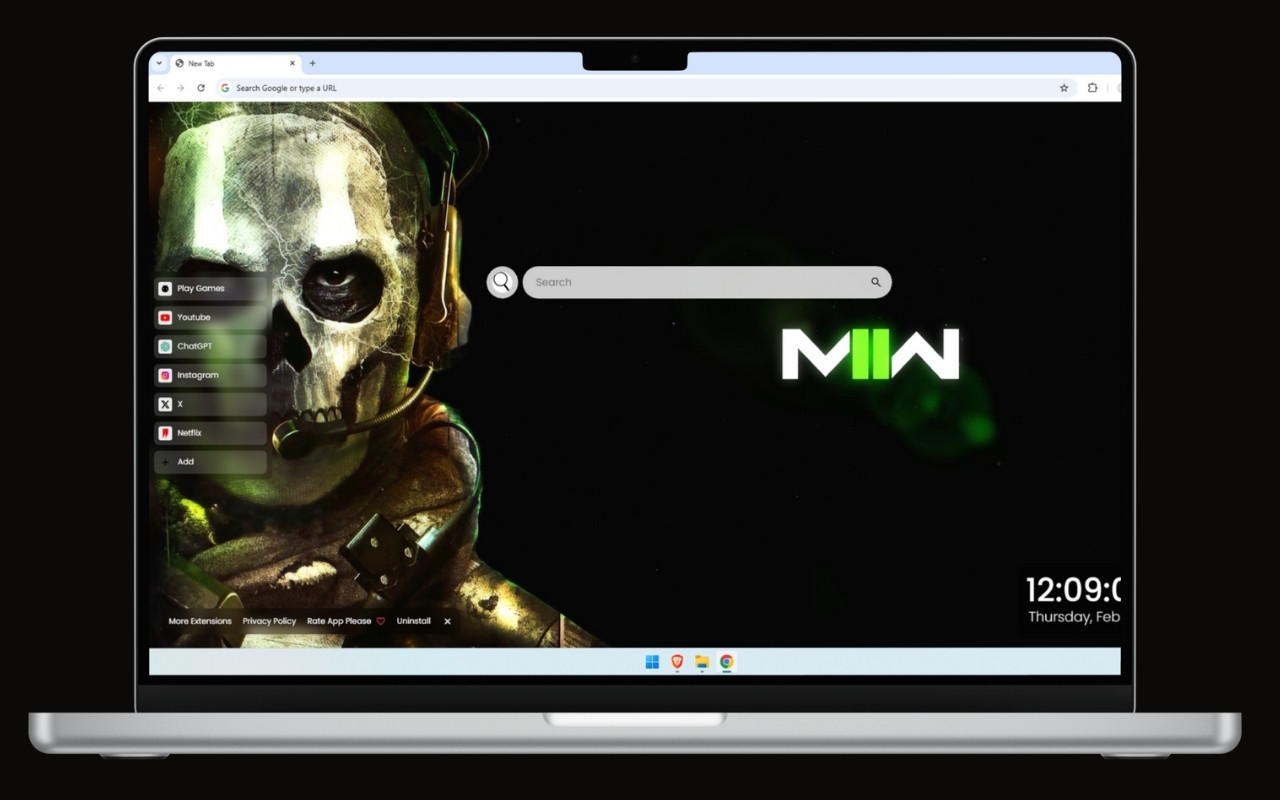Dismiss the bottom links bar with X
The height and width of the screenshot is (800, 1280).
(447, 621)
